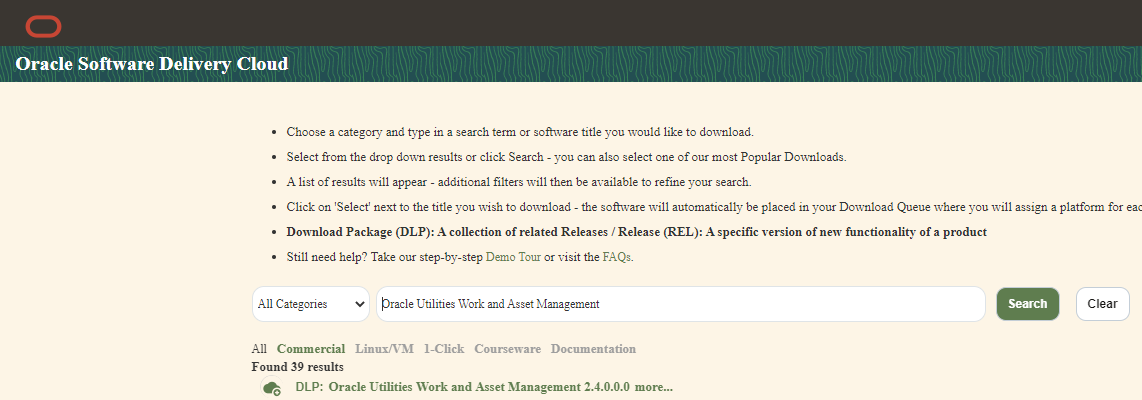Click the cloud download icon beside DLP result

point(272,388)
